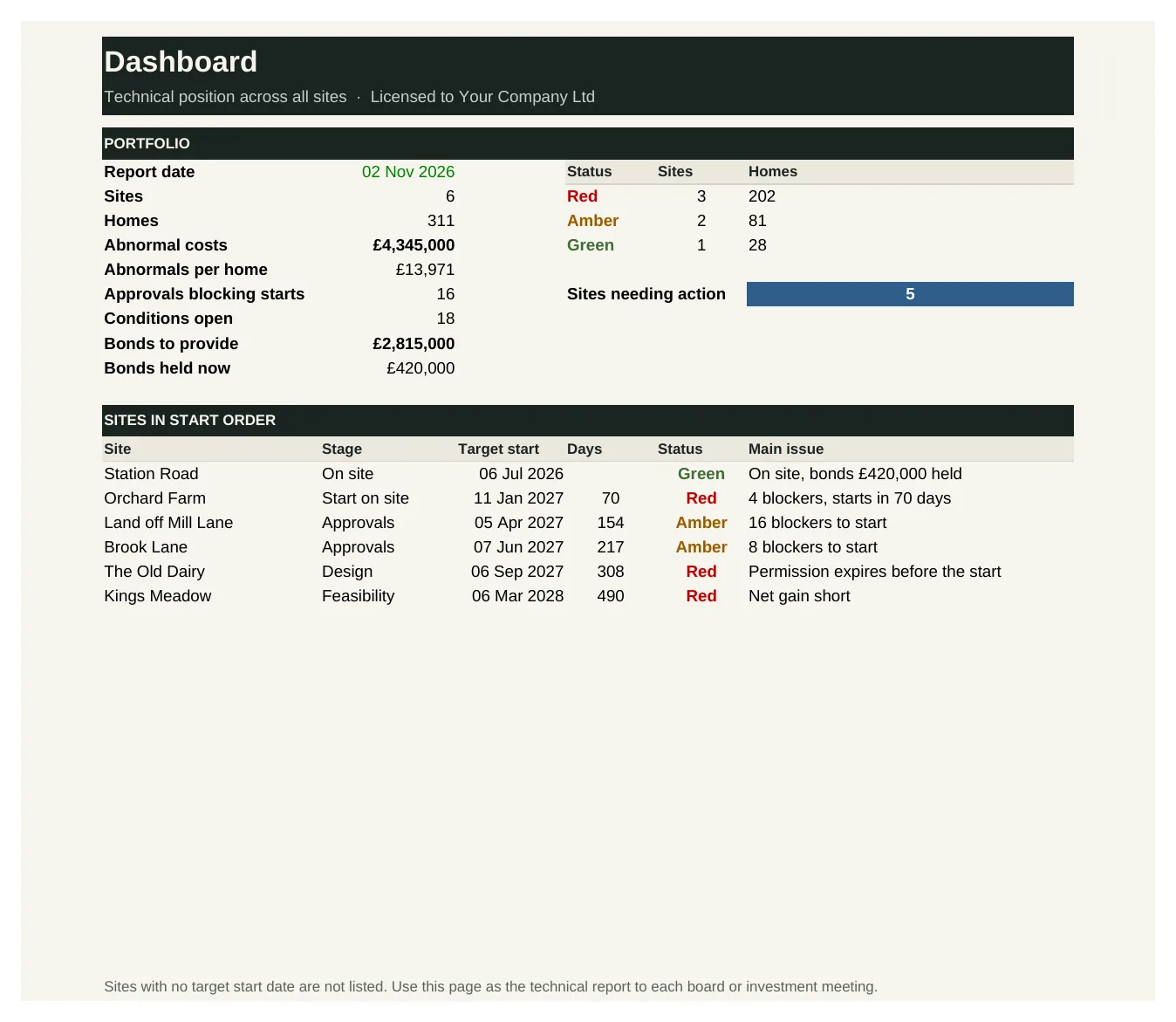This screenshot has height=1022, width=1176.
Task: Select the Station Road site name
Action: pyautogui.click(x=151, y=474)
